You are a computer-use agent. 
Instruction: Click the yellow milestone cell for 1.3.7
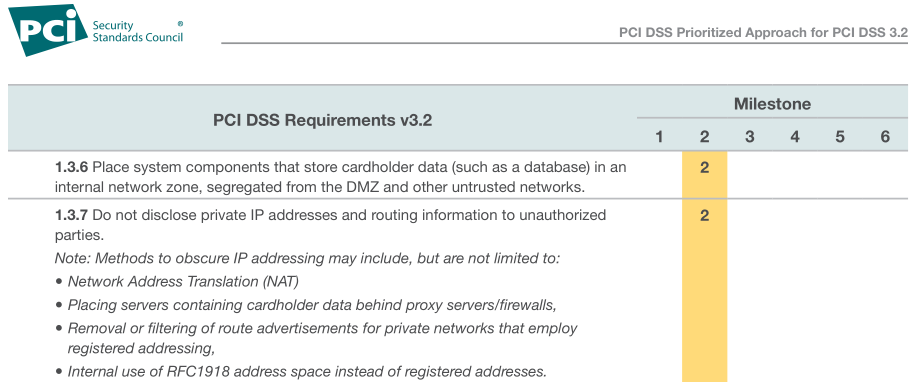click(x=705, y=290)
